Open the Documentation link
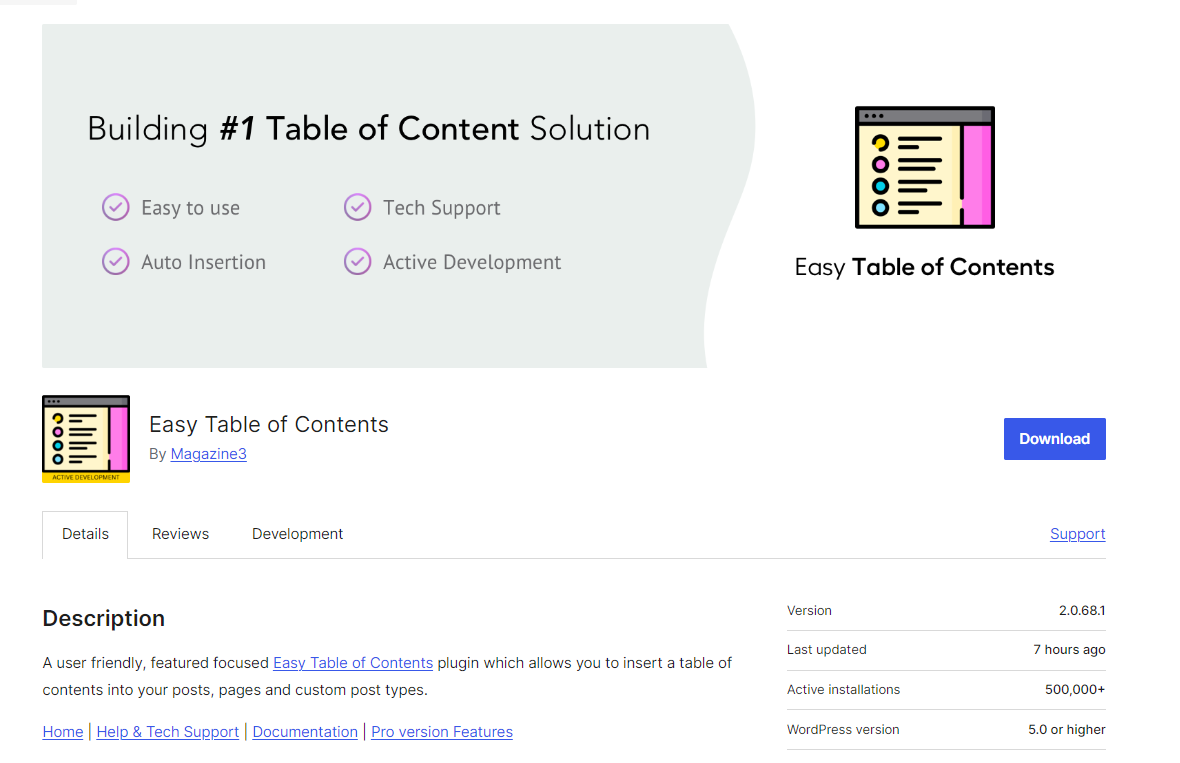 [x=305, y=732]
